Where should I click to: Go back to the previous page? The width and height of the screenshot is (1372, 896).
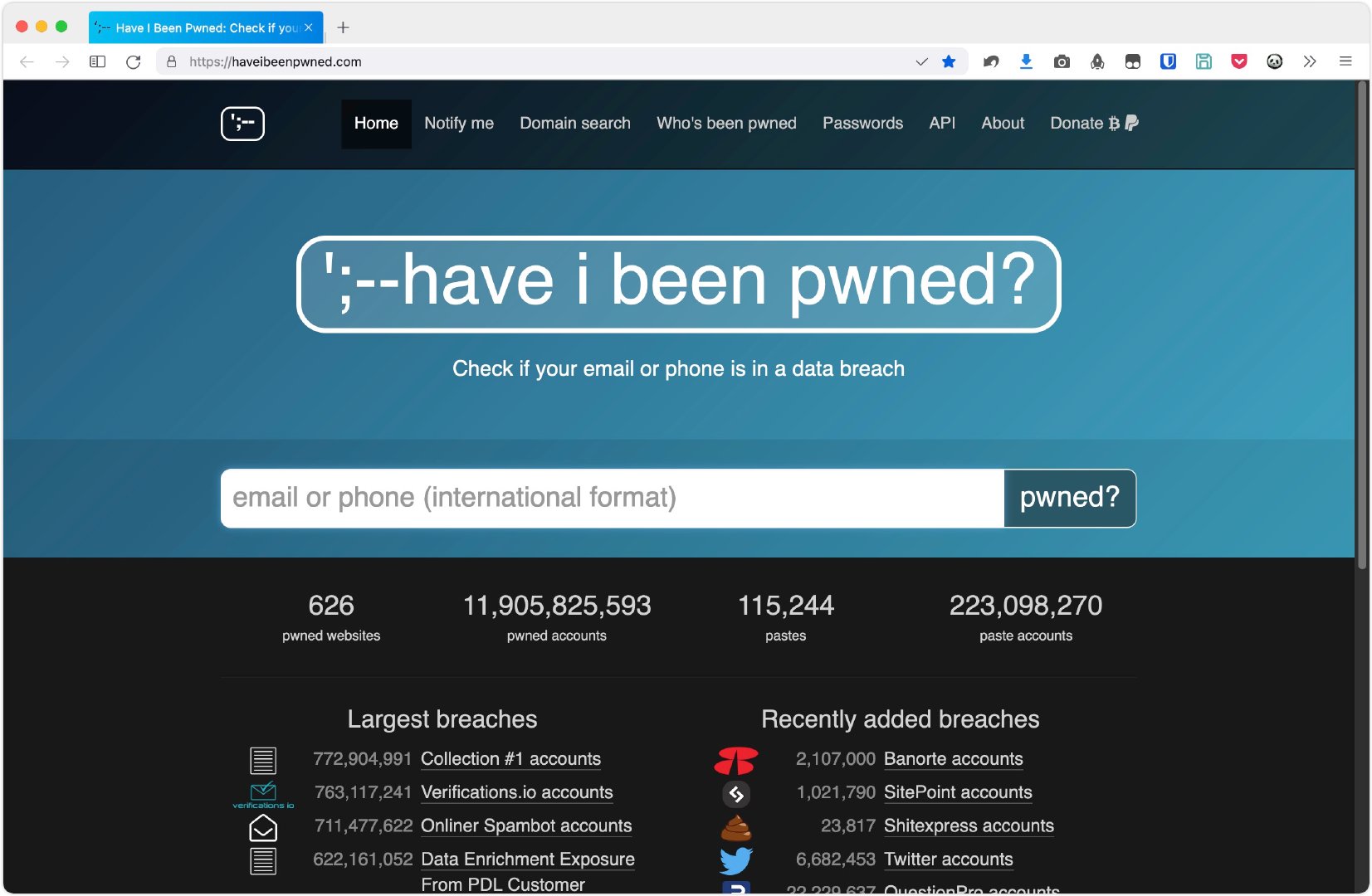27,61
